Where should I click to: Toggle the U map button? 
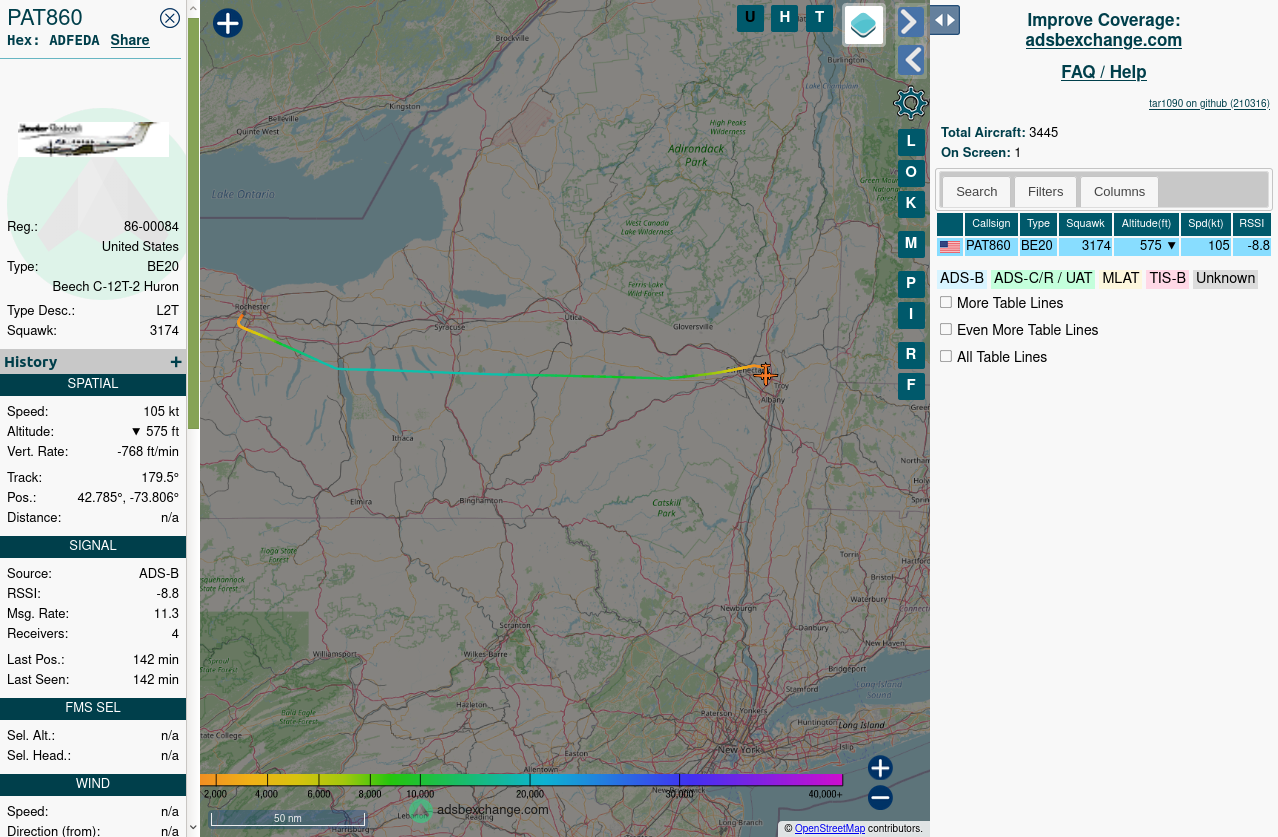click(750, 17)
